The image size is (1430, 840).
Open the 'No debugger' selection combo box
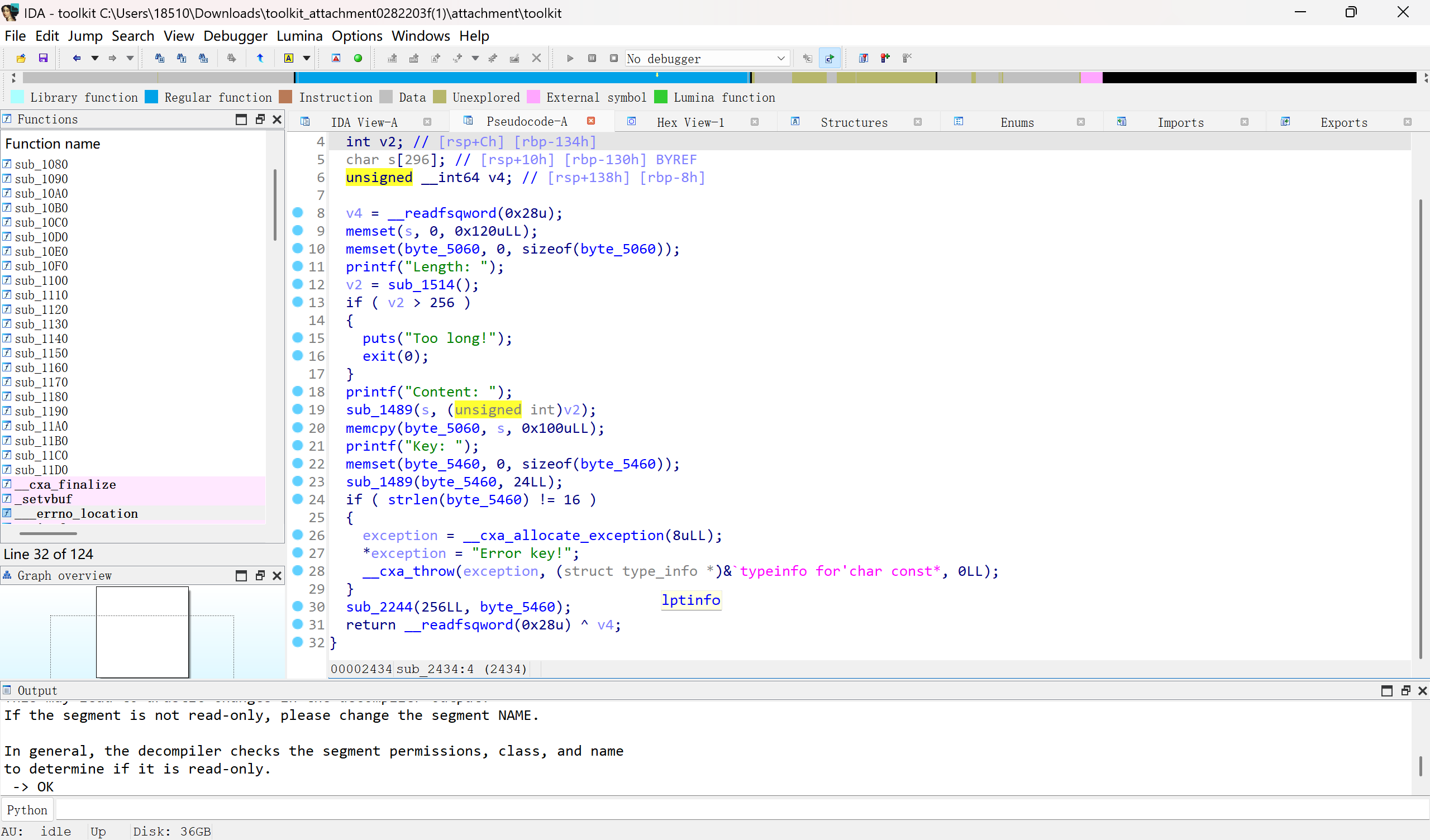coord(707,59)
